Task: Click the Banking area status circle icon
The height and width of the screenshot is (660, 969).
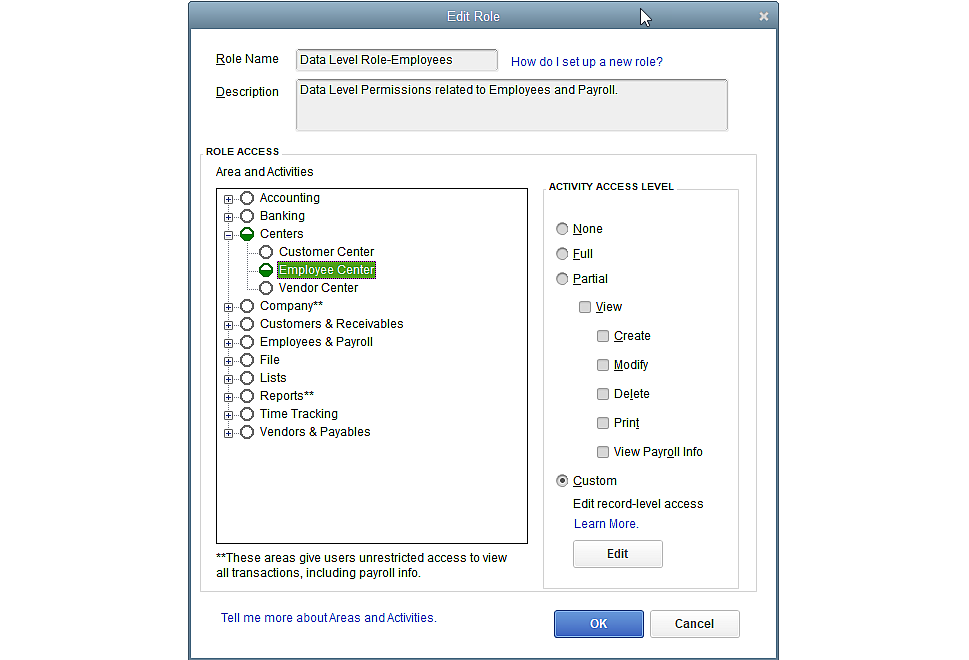Action: [247, 216]
